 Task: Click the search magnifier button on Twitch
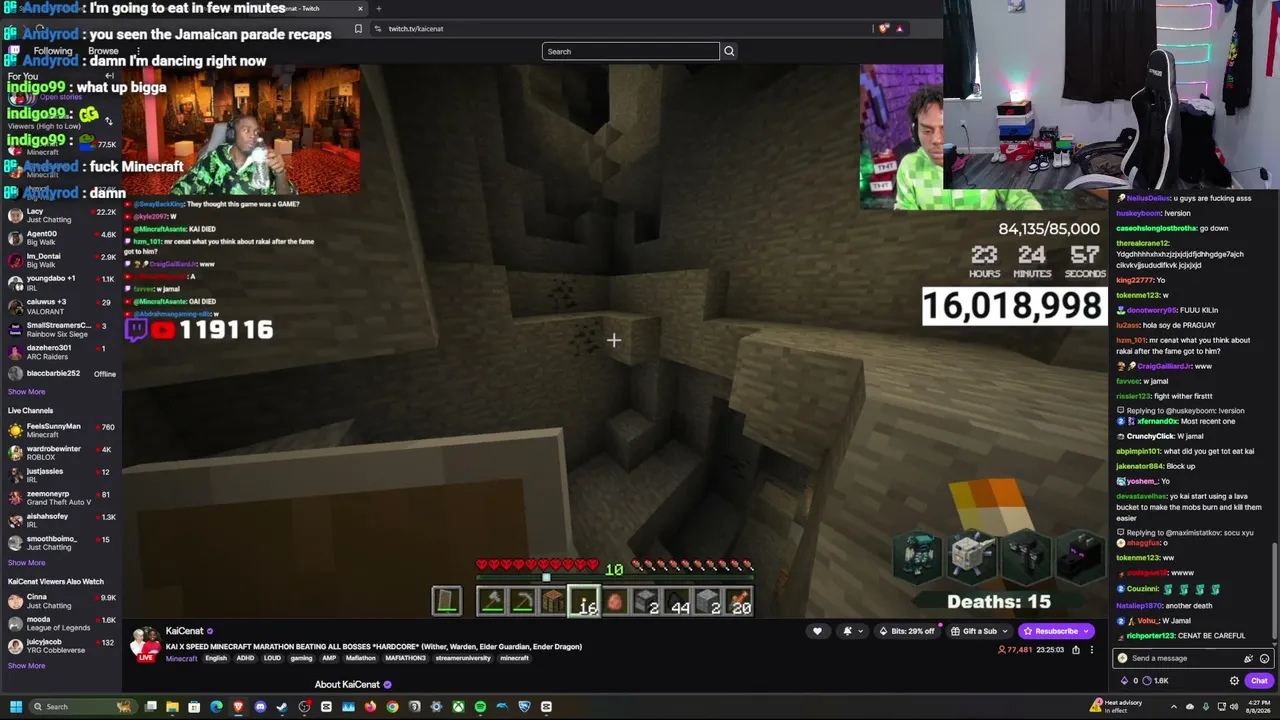(729, 51)
